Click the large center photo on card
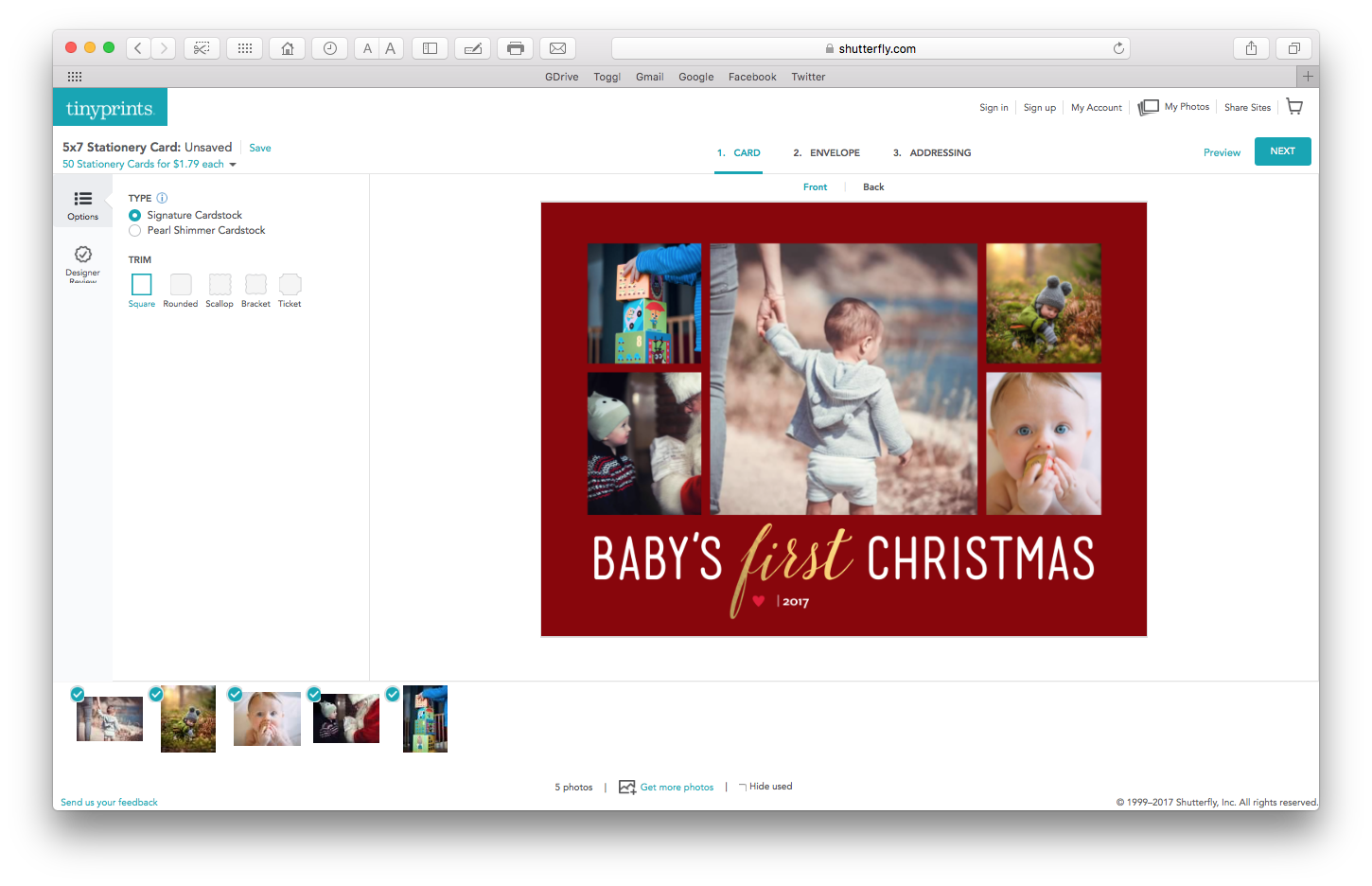Screen dimensions: 1372x886 tap(844, 380)
